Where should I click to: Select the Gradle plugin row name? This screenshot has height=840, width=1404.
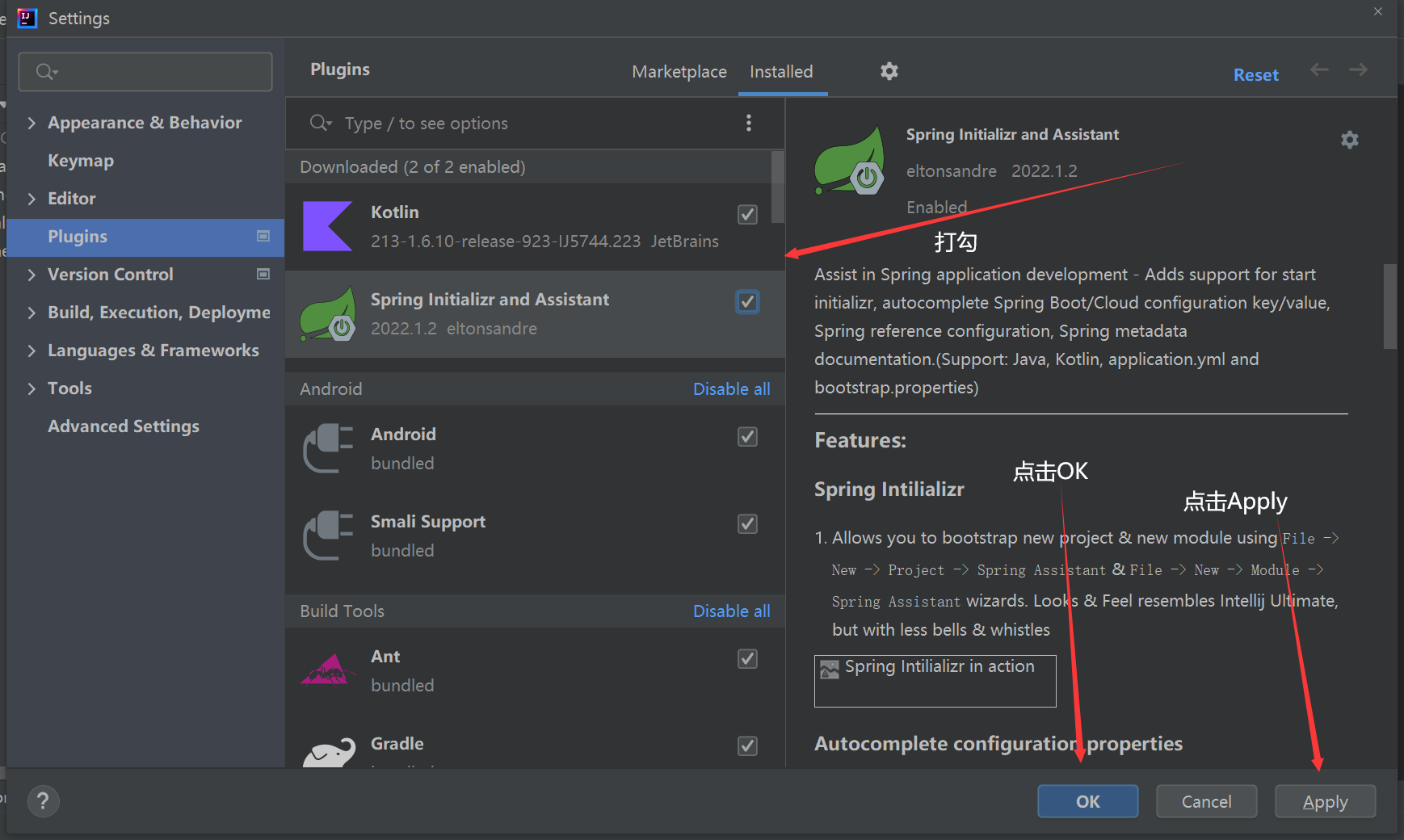tap(397, 744)
